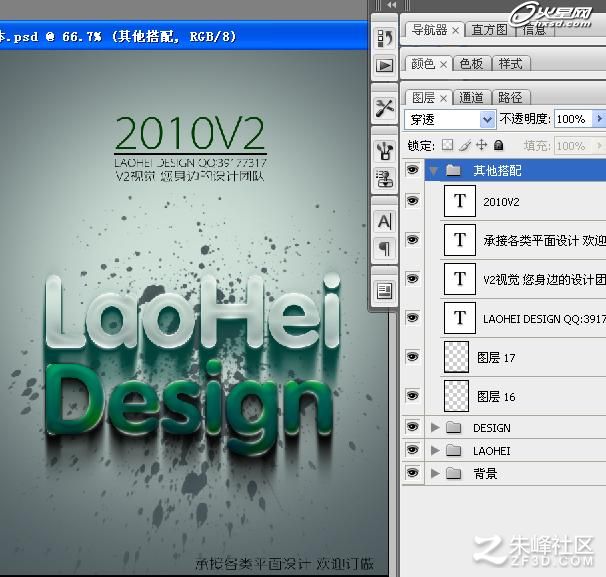Viewport: 606px width, 577px height.
Task: Click the document title bar 其他搭配, RGB/8
Action: [173, 37]
